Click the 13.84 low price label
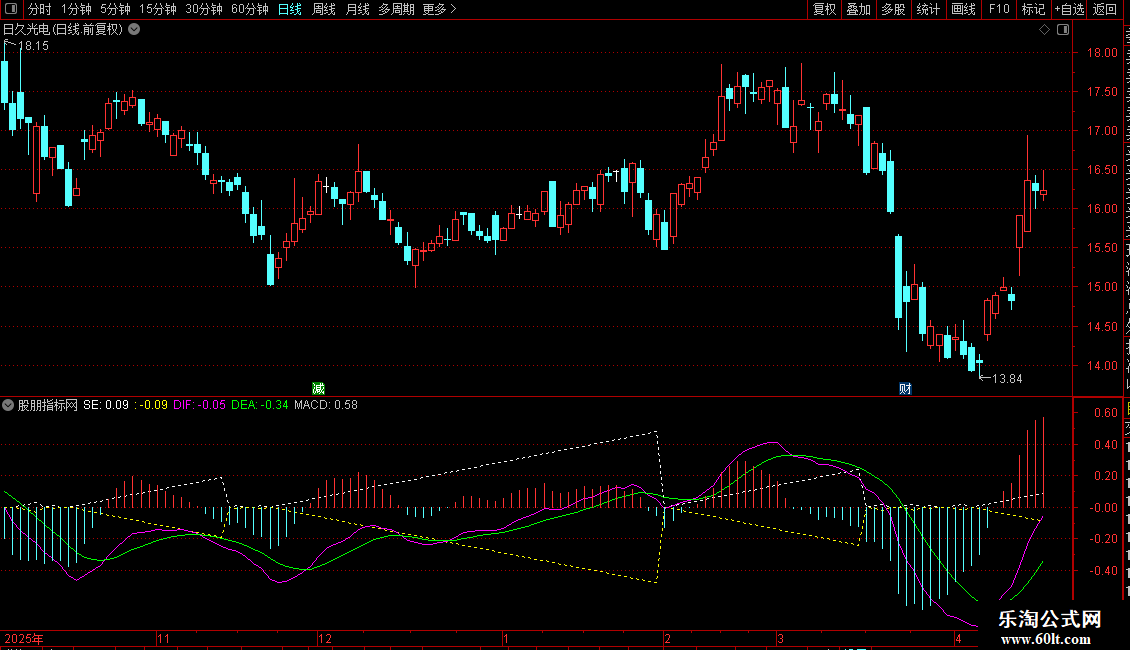Screen dimensions: 1130x650 [1007, 378]
